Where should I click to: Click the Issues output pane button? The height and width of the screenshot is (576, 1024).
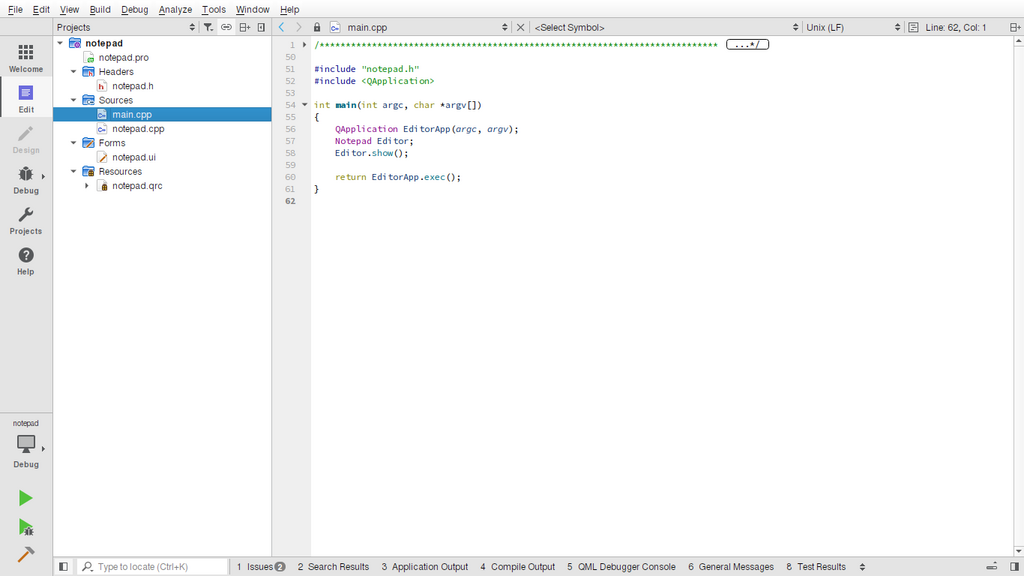(x=261, y=567)
